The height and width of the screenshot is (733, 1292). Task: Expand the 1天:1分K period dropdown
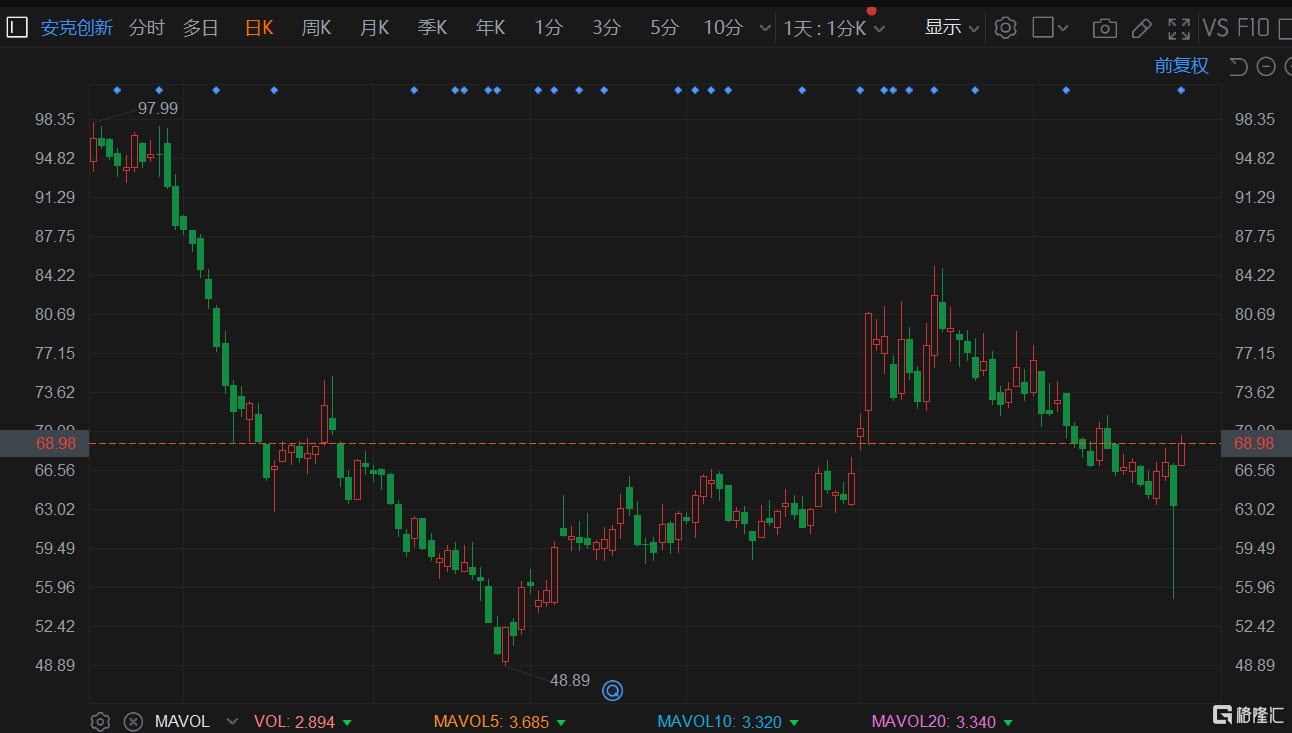point(834,28)
